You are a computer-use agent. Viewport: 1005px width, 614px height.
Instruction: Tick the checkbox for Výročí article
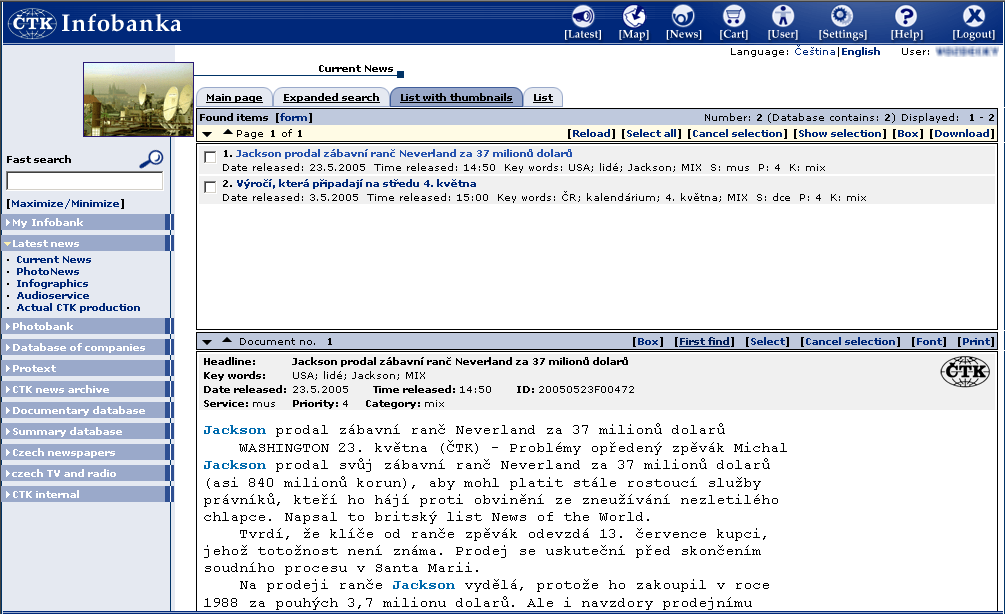point(210,187)
